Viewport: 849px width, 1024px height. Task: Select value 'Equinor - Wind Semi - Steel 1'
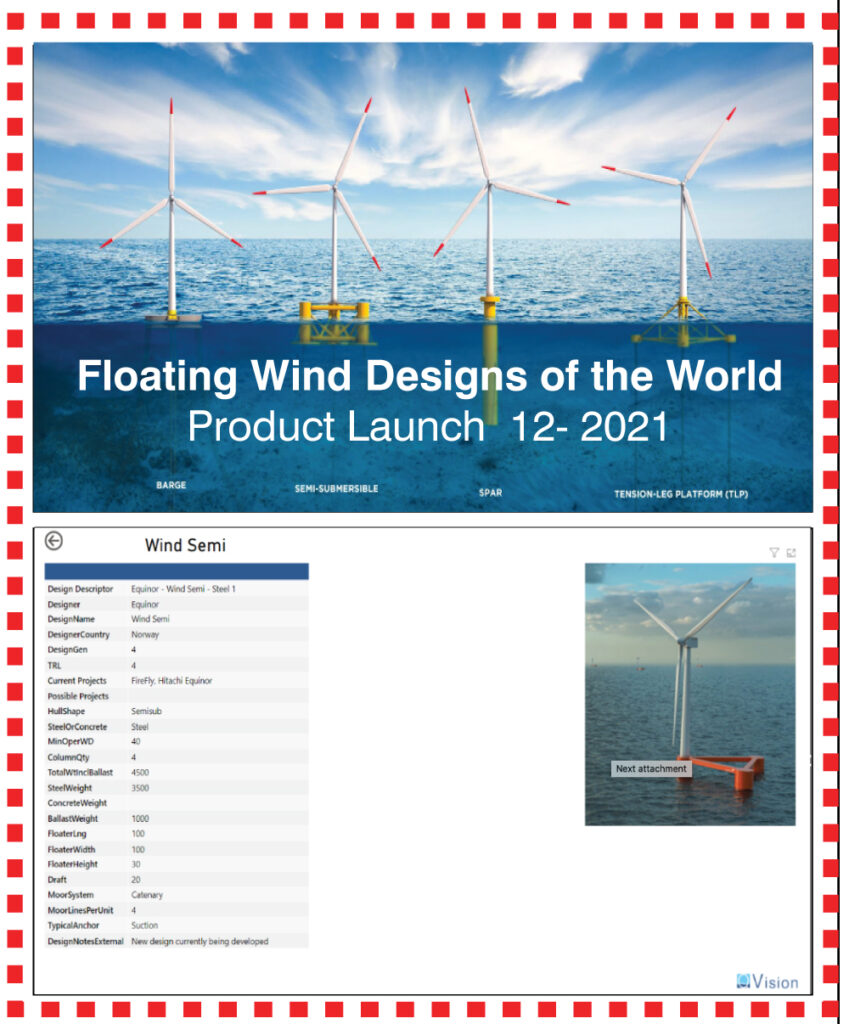(184, 589)
